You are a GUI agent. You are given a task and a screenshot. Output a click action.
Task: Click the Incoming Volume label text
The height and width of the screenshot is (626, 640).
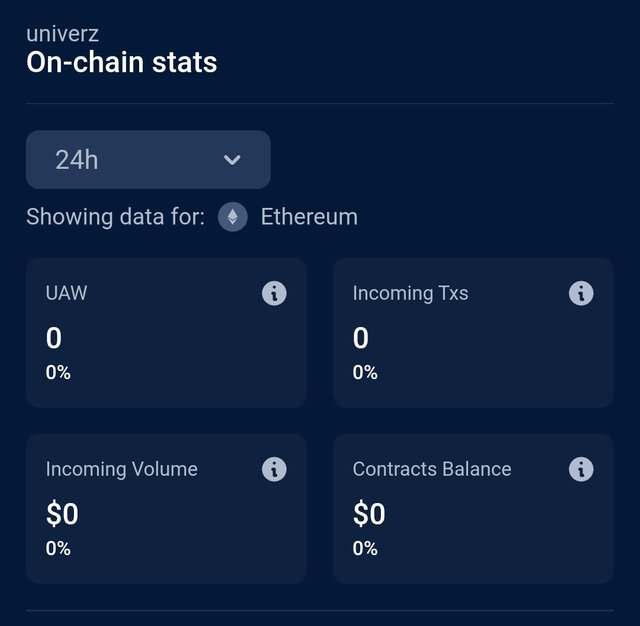pyautogui.click(x=122, y=469)
